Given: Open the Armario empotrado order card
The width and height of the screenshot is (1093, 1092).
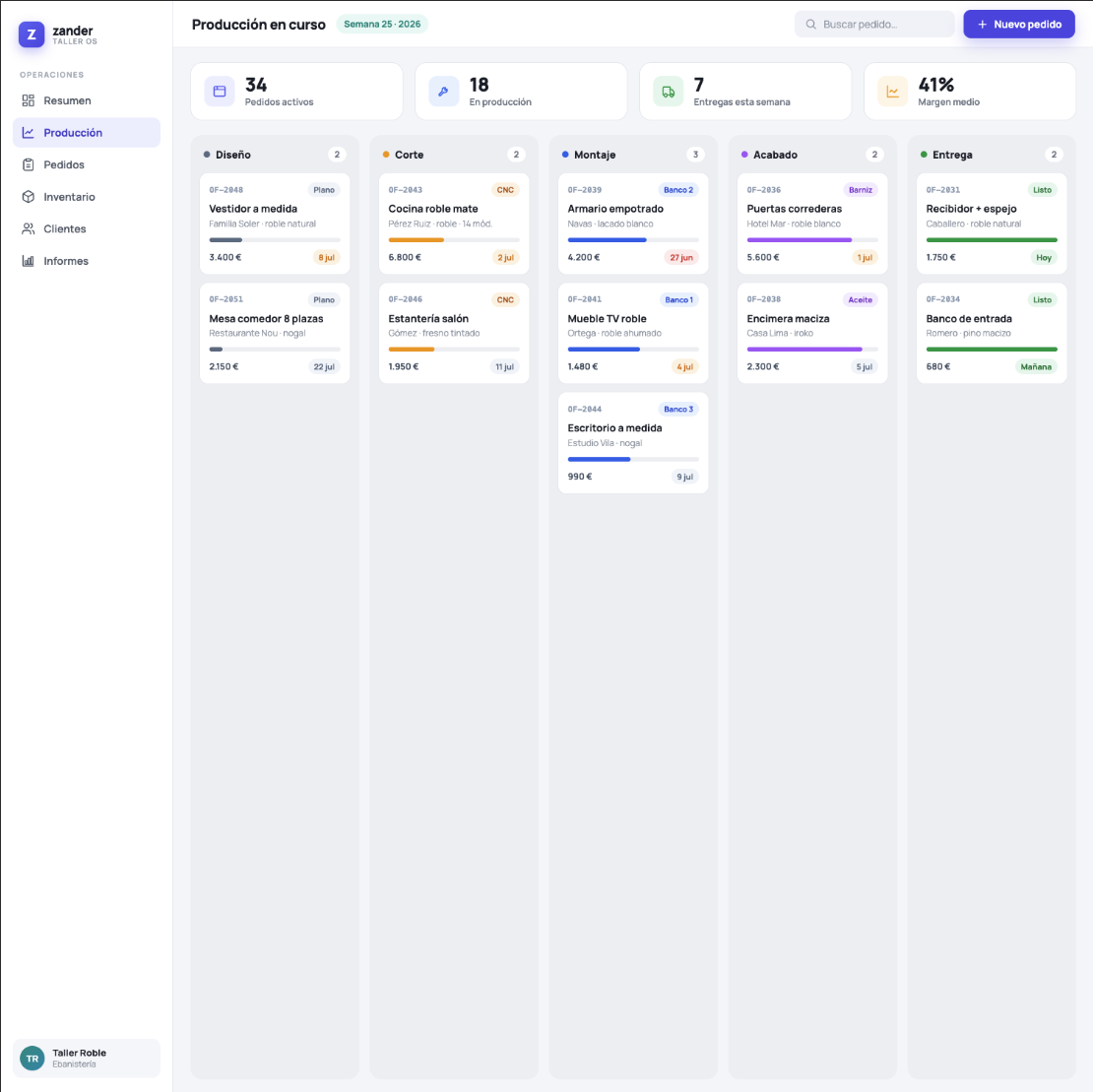Looking at the screenshot, I should 633,224.
